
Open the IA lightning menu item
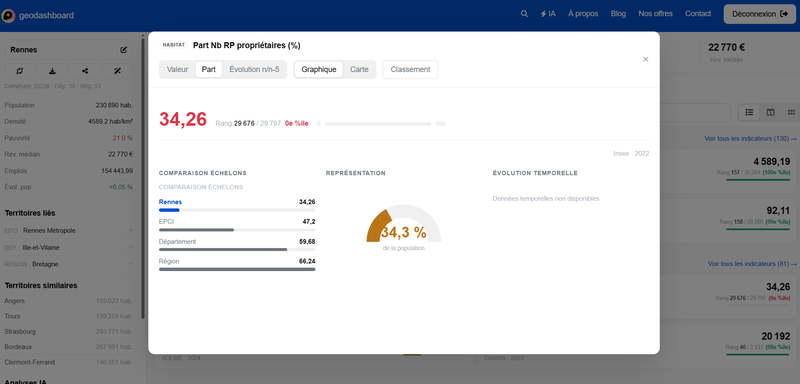pos(548,14)
